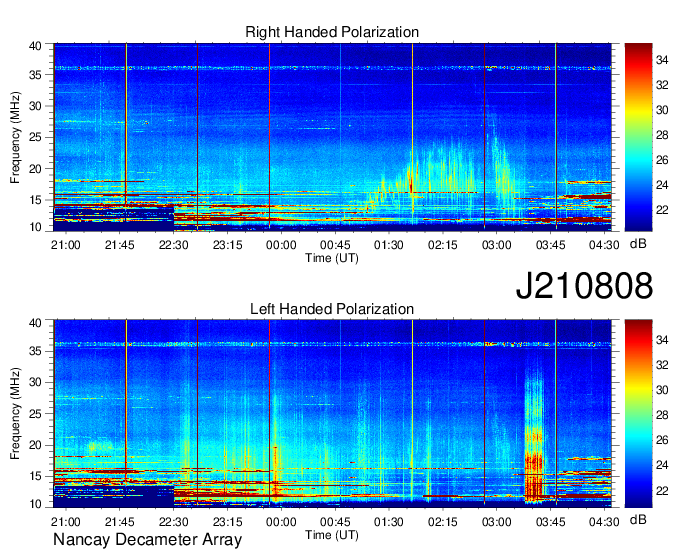Click the "dB" unit under Right Handed colorbar
This screenshot has height=552, width=680.
point(638,244)
